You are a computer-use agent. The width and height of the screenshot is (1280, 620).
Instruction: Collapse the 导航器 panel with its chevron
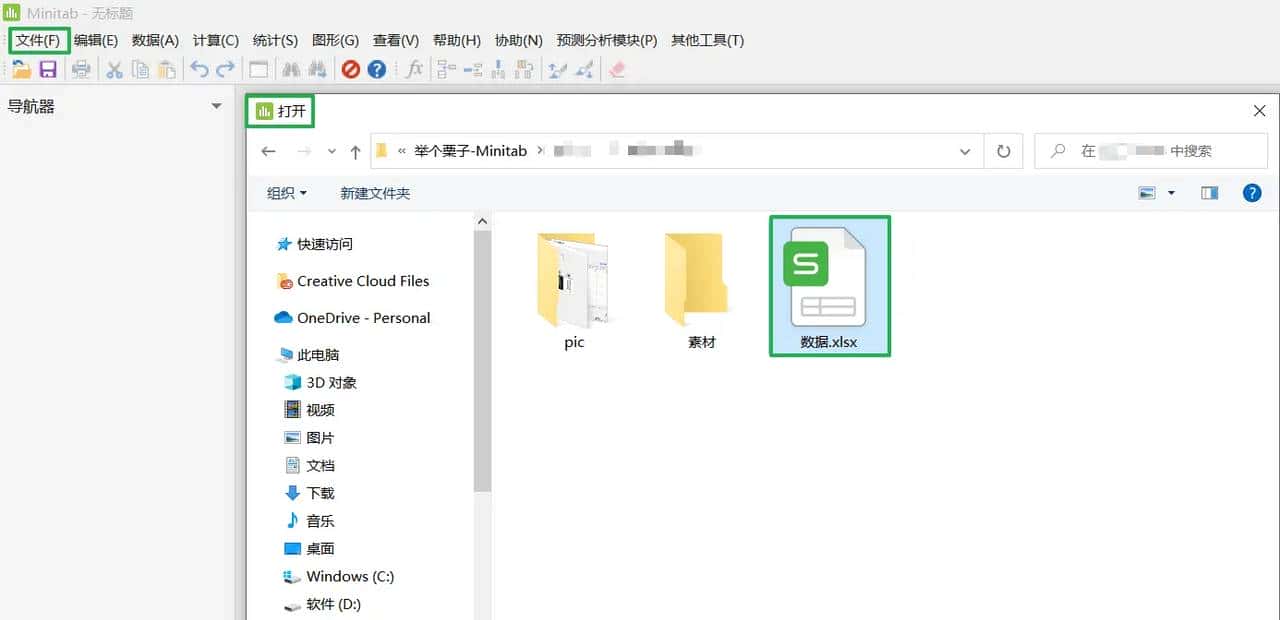[x=215, y=106]
